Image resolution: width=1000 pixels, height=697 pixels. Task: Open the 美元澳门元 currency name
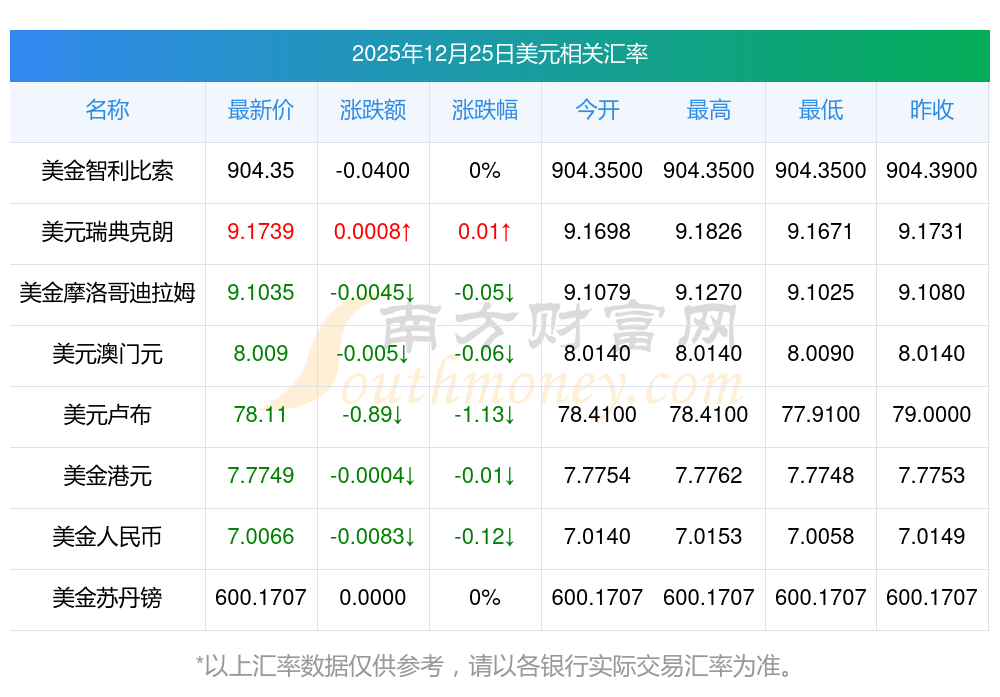pos(107,354)
